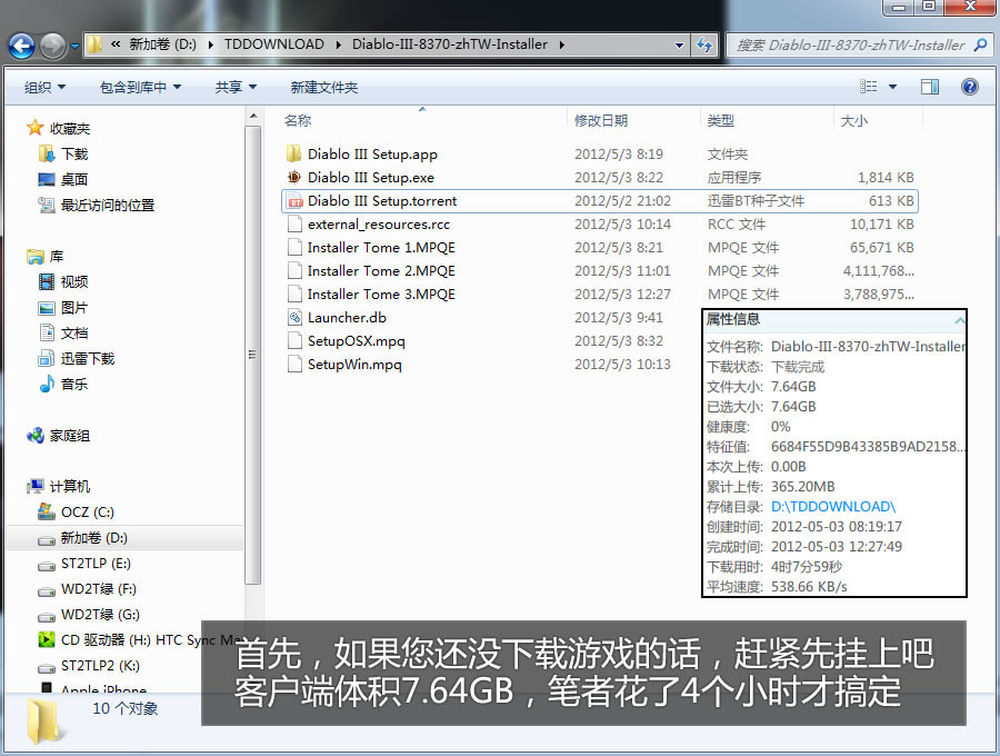
Task: Select the Diablo III Setup.torrent BT icon
Action: coord(294,201)
